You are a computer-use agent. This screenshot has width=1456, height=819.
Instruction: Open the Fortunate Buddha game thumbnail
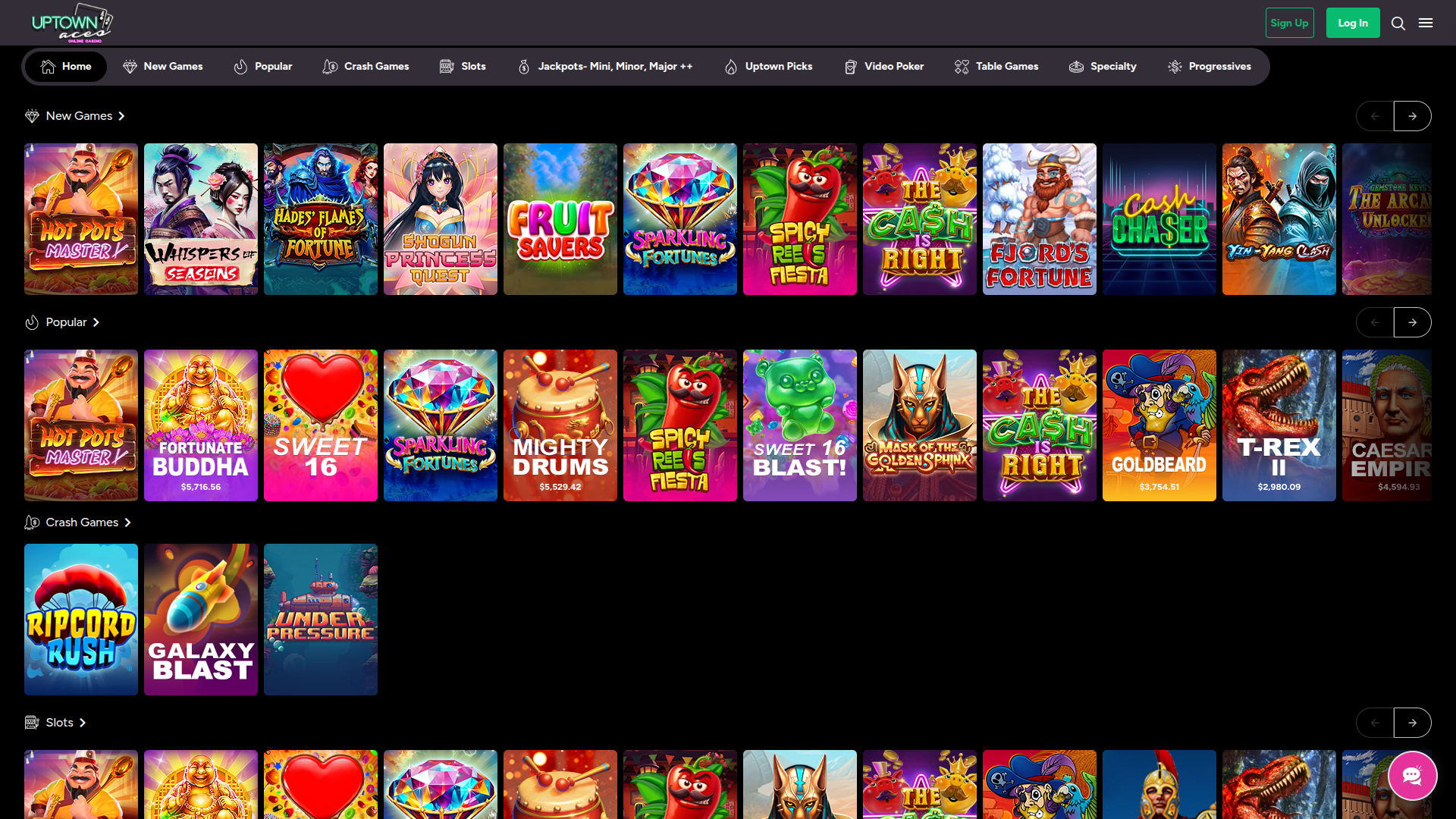click(x=200, y=425)
